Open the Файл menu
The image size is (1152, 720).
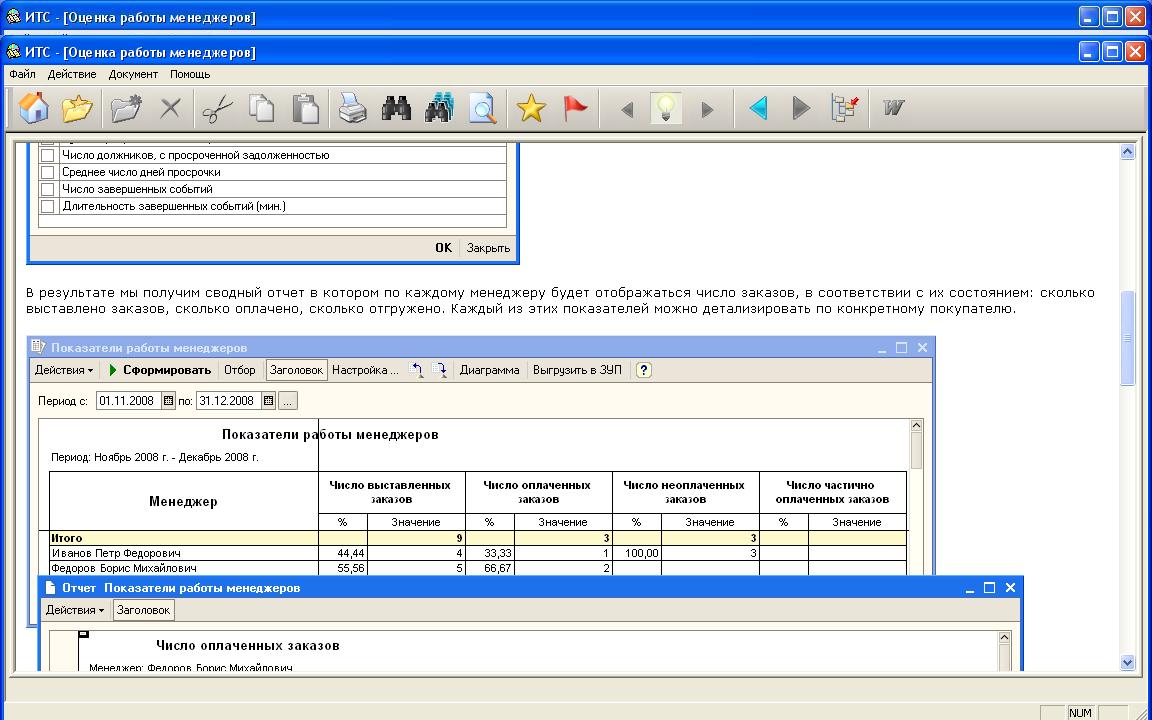22,74
